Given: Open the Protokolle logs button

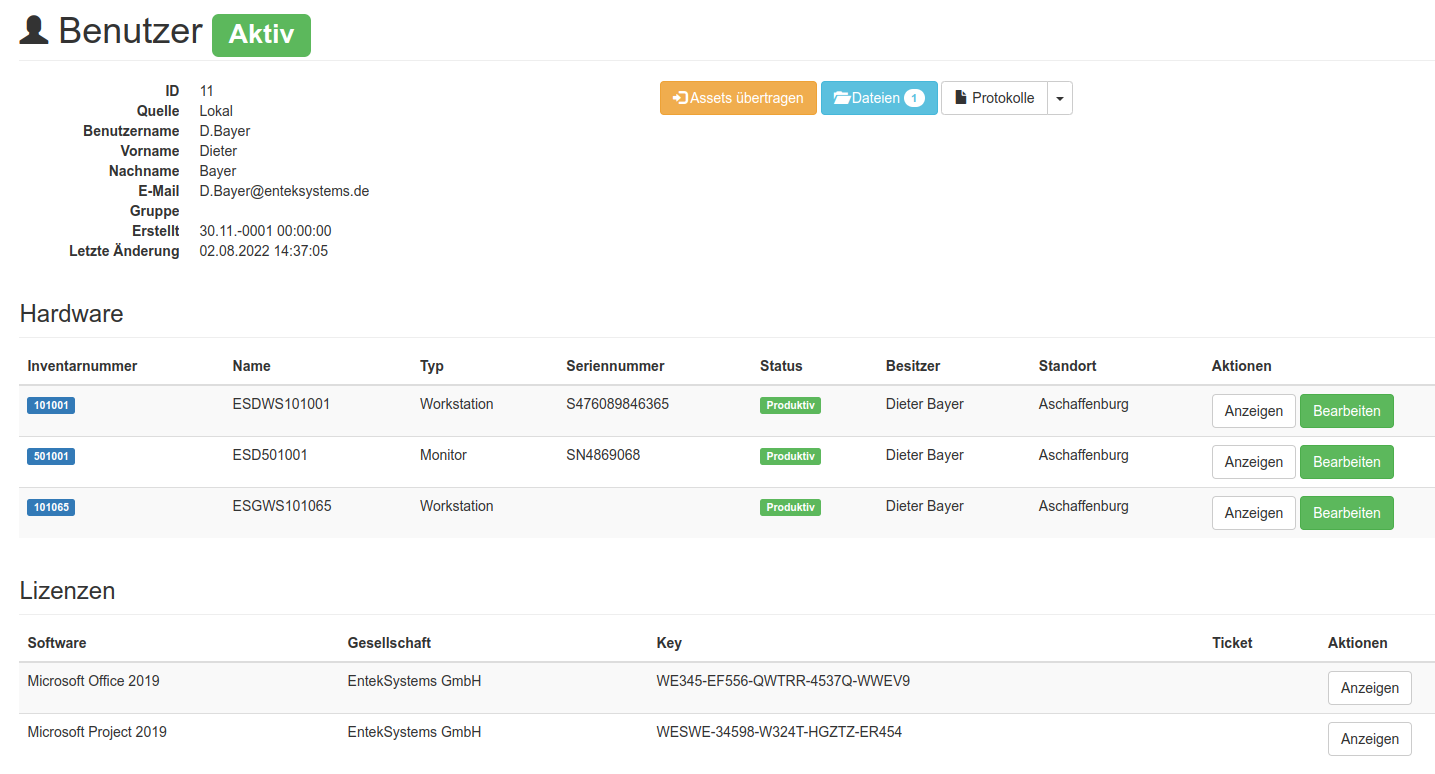Looking at the screenshot, I should pos(994,98).
